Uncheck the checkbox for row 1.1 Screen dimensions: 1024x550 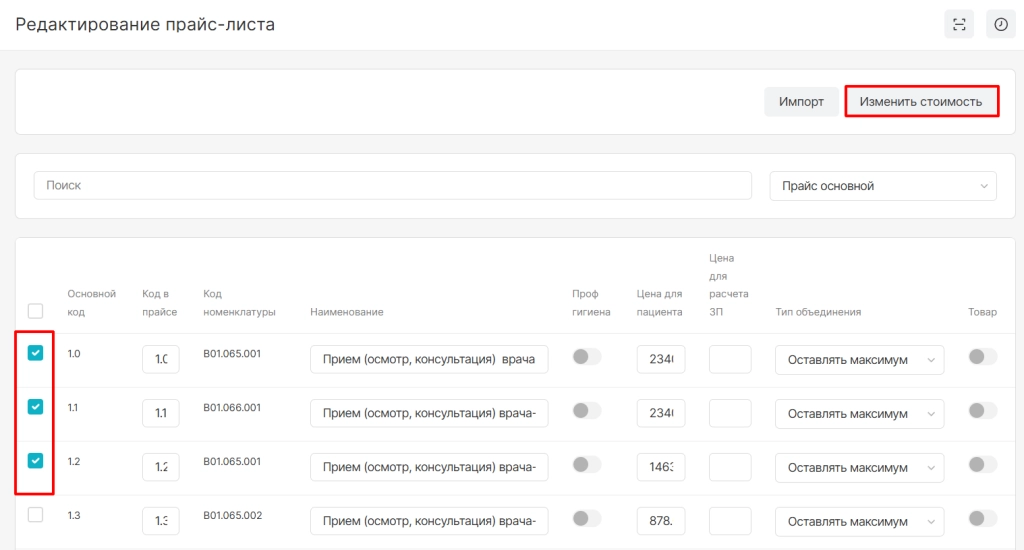tap(35, 407)
